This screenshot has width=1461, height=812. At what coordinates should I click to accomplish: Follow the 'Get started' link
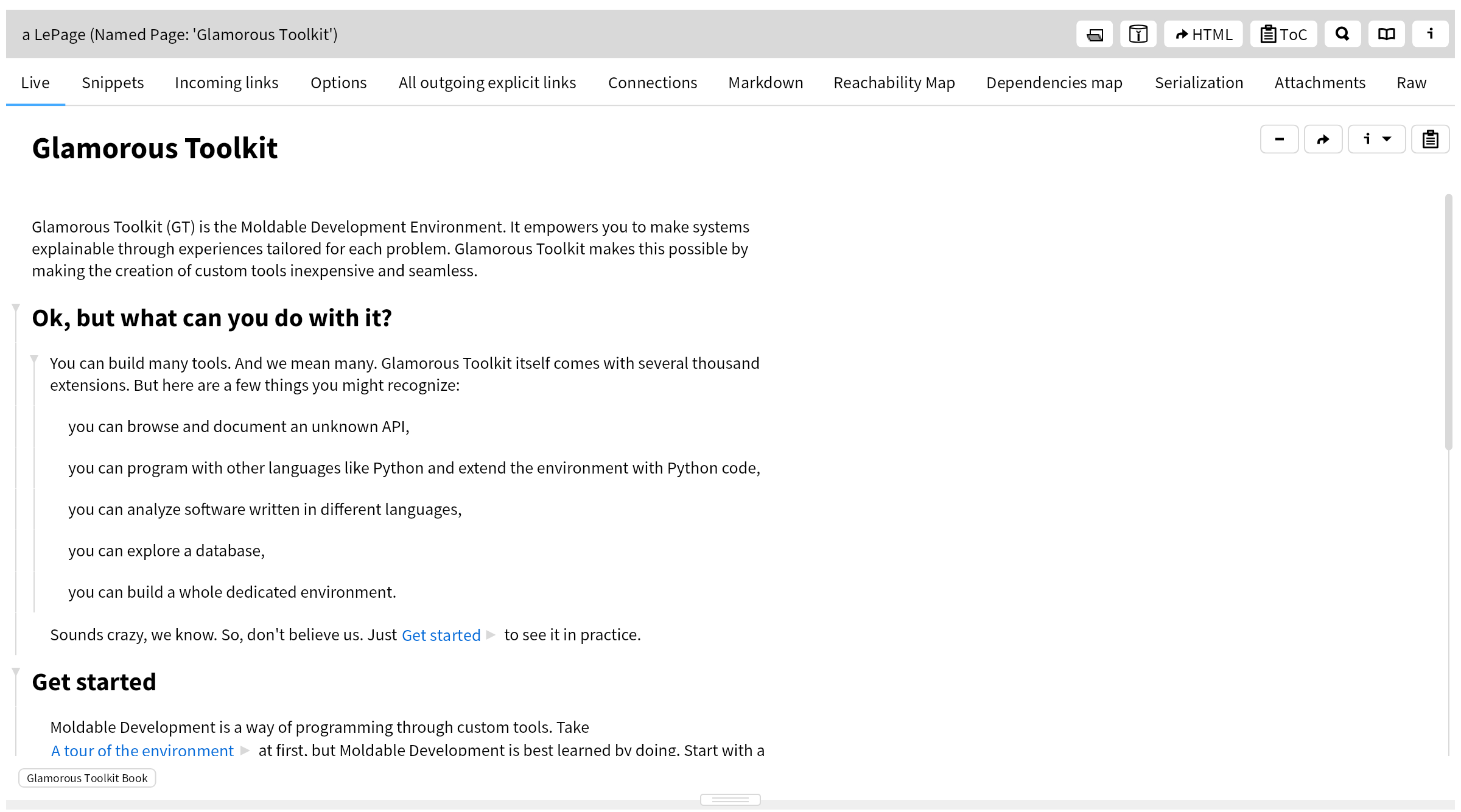441,635
